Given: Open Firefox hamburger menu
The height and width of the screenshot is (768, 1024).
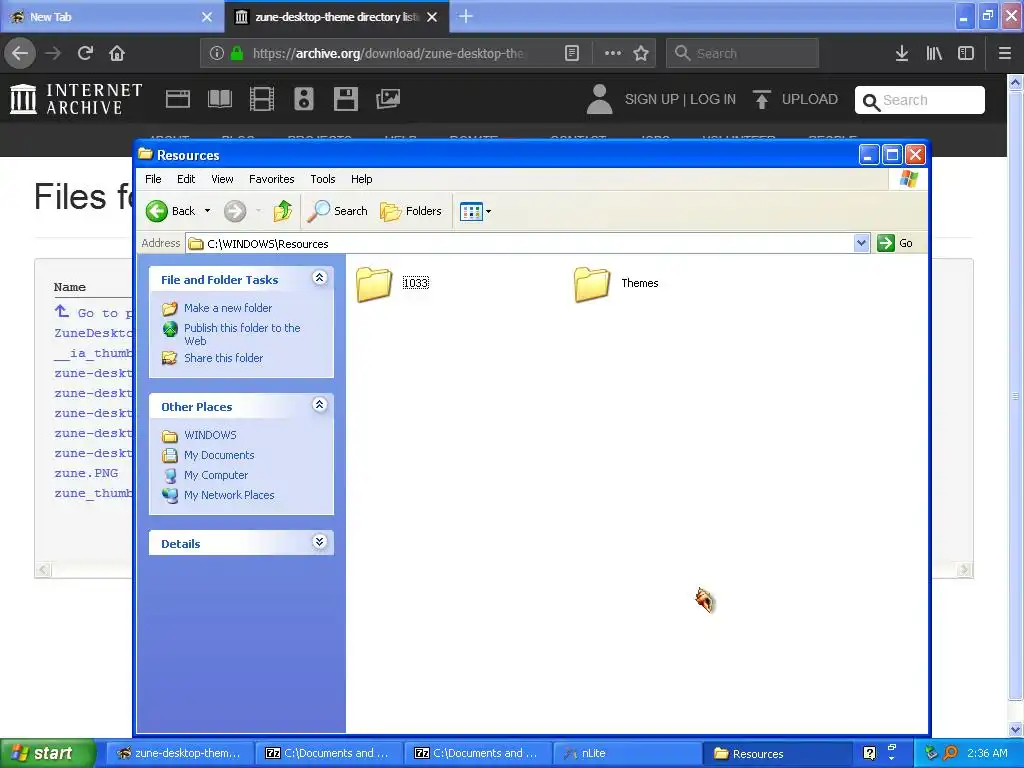Looking at the screenshot, I should coord(1004,54).
